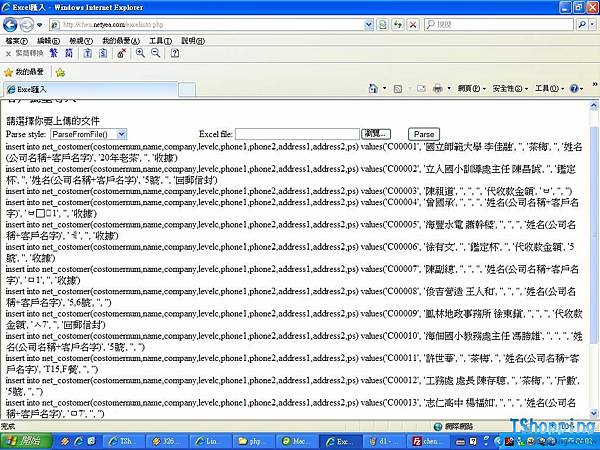
Task: Switch to php folder taskbar window
Action: pyautogui.click(x=253, y=442)
